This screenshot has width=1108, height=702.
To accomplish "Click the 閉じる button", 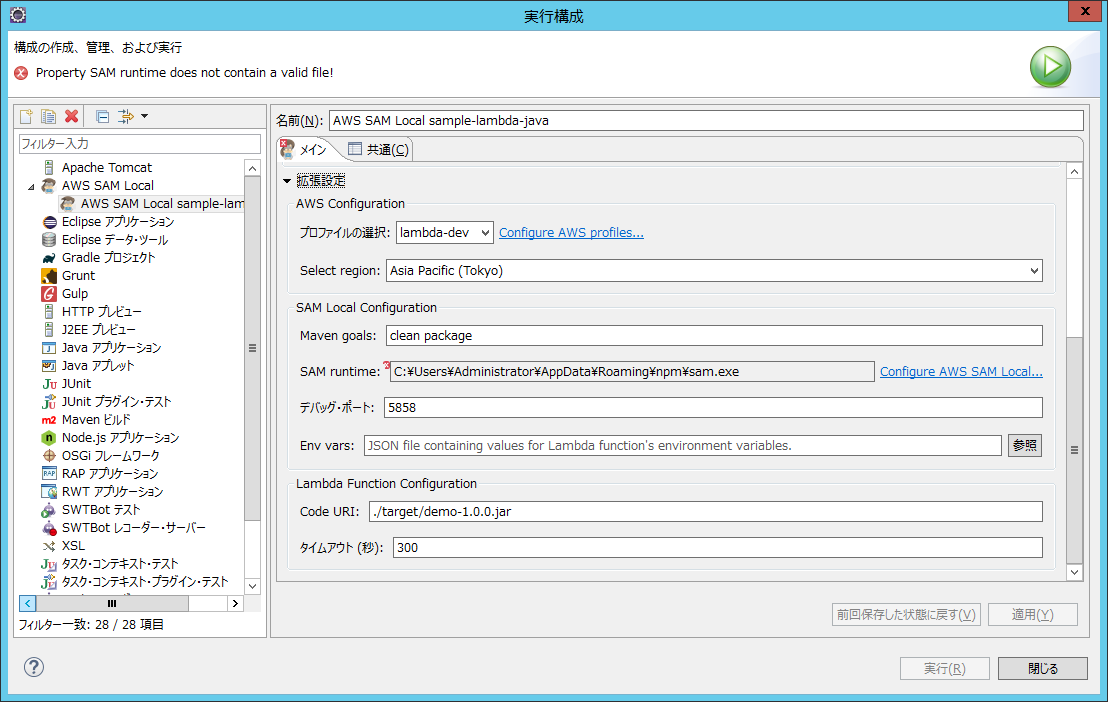I will click(1042, 669).
